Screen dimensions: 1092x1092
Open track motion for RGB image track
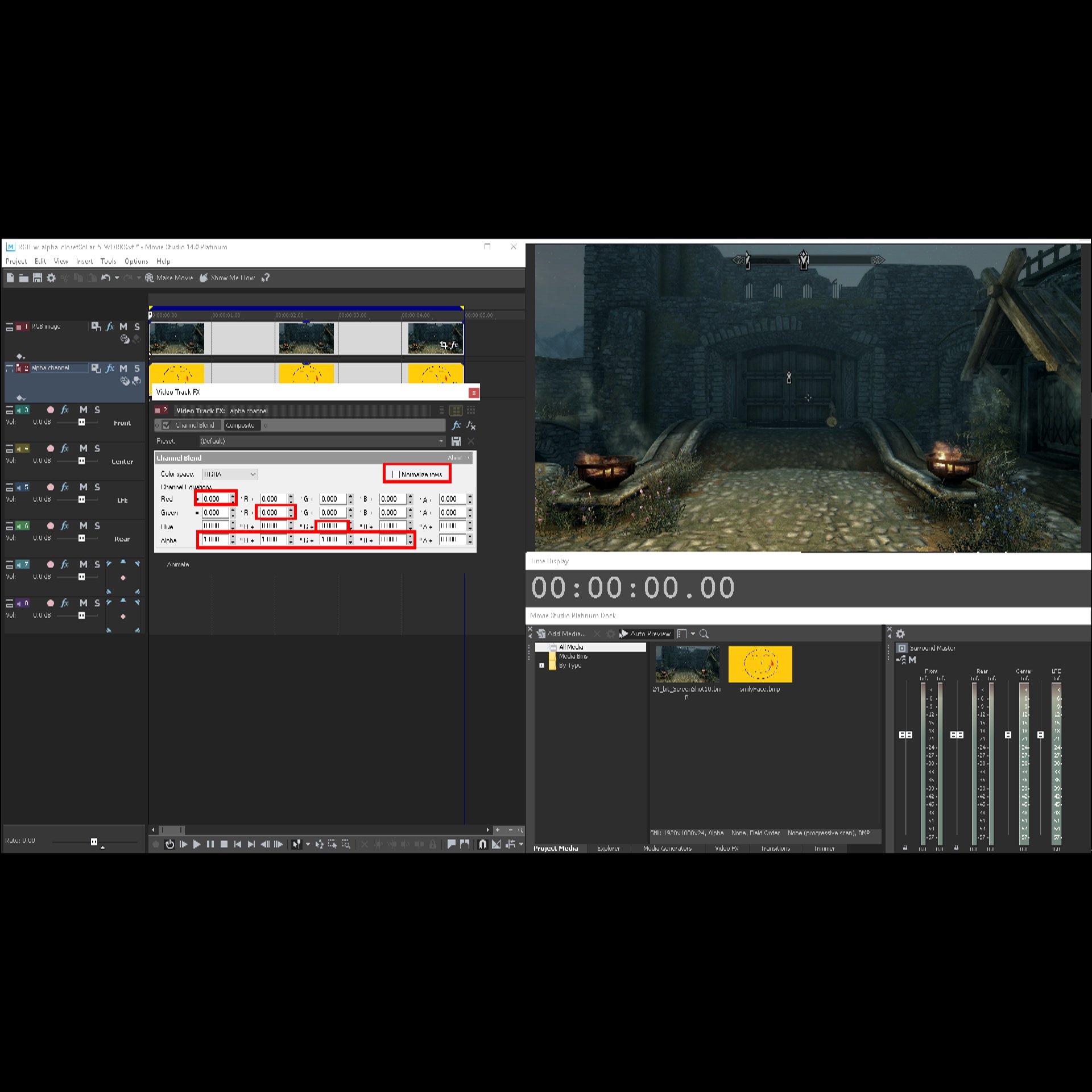click(x=96, y=326)
